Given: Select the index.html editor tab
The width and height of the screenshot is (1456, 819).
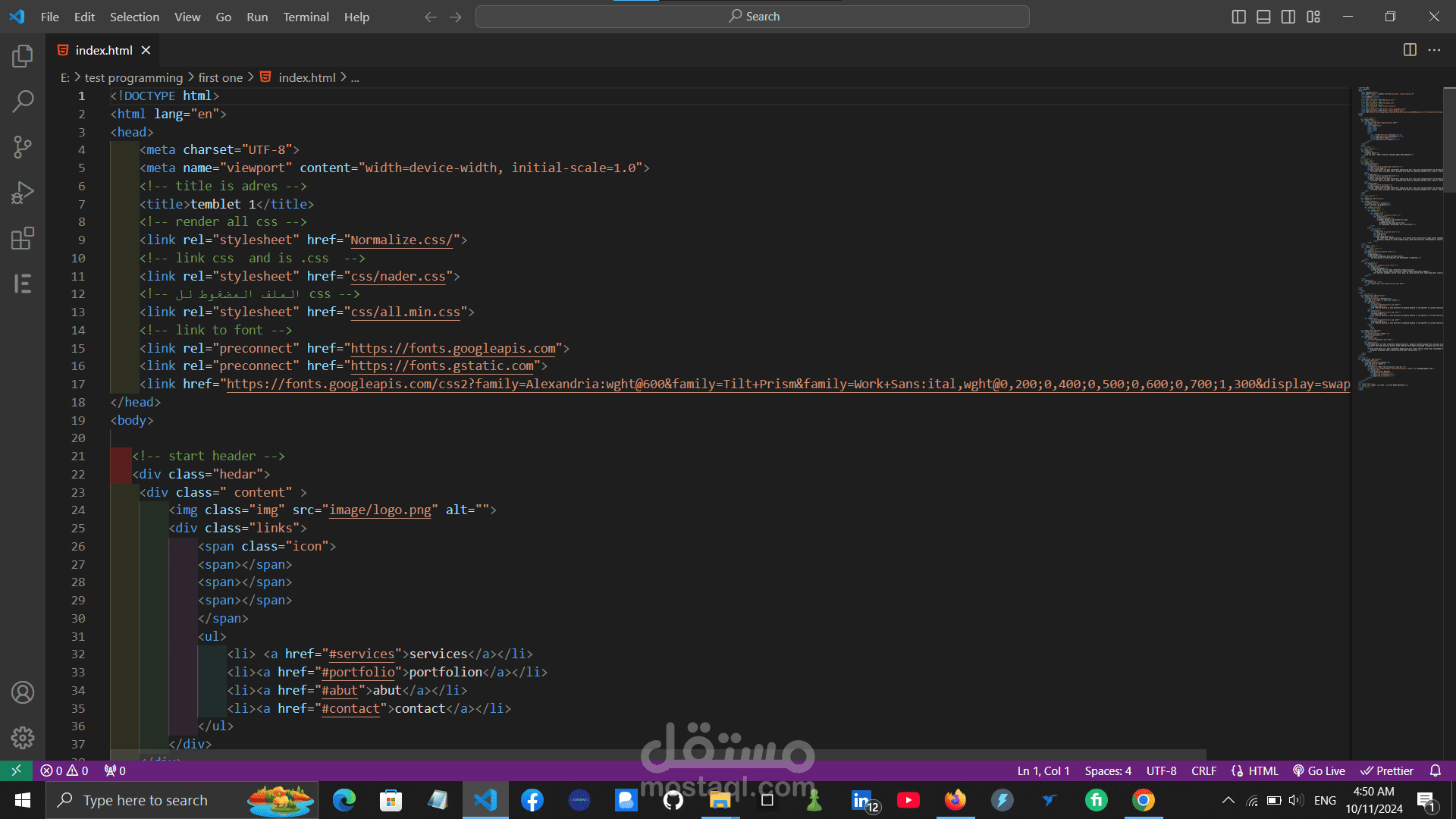Looking at the screenshot, I should click(x=103, y=50).
